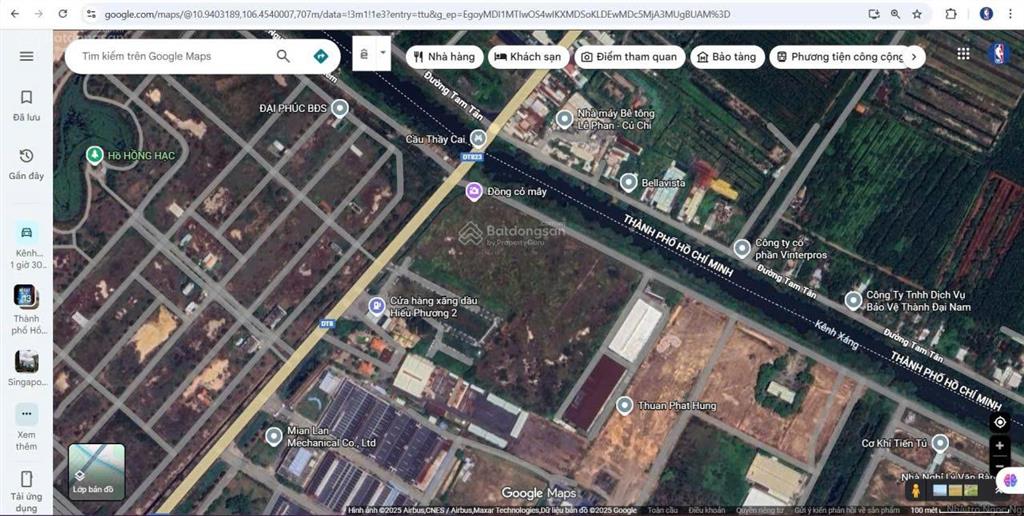This screenshot has width=1024, height=516.
Task: Select the Kênh driving route shortcut
Action: [27, 246]
